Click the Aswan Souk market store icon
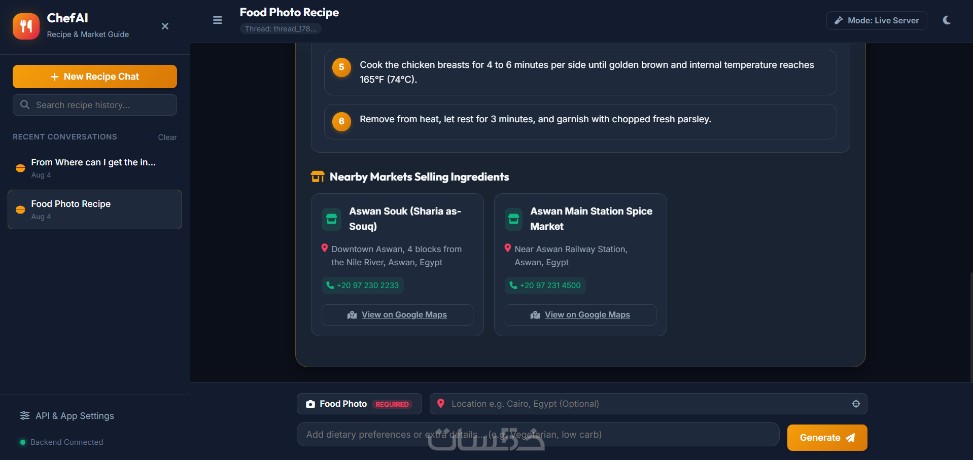Screen dimensions: 973x460 [331, 219]
